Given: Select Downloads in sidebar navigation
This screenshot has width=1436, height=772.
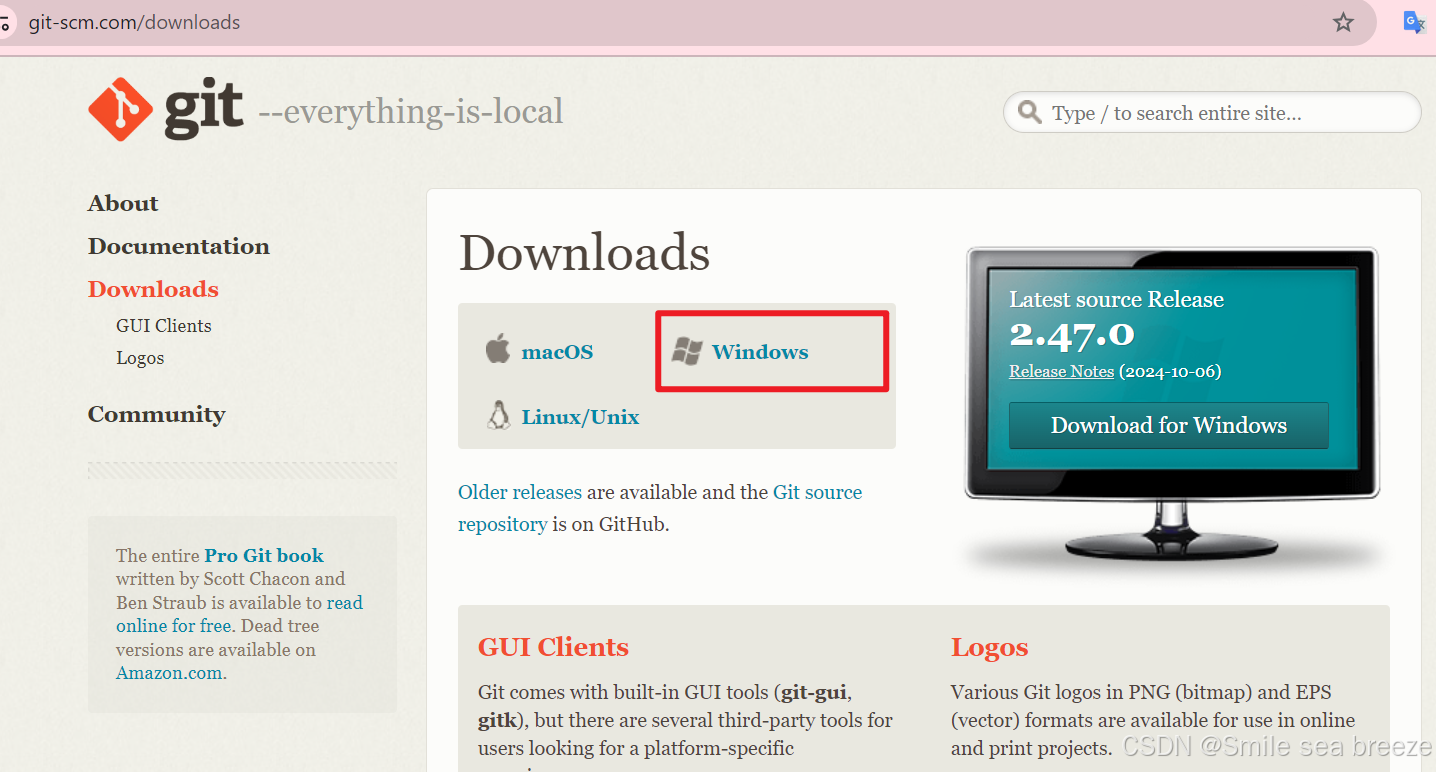Looking at the screenshot, I should 153,289.
